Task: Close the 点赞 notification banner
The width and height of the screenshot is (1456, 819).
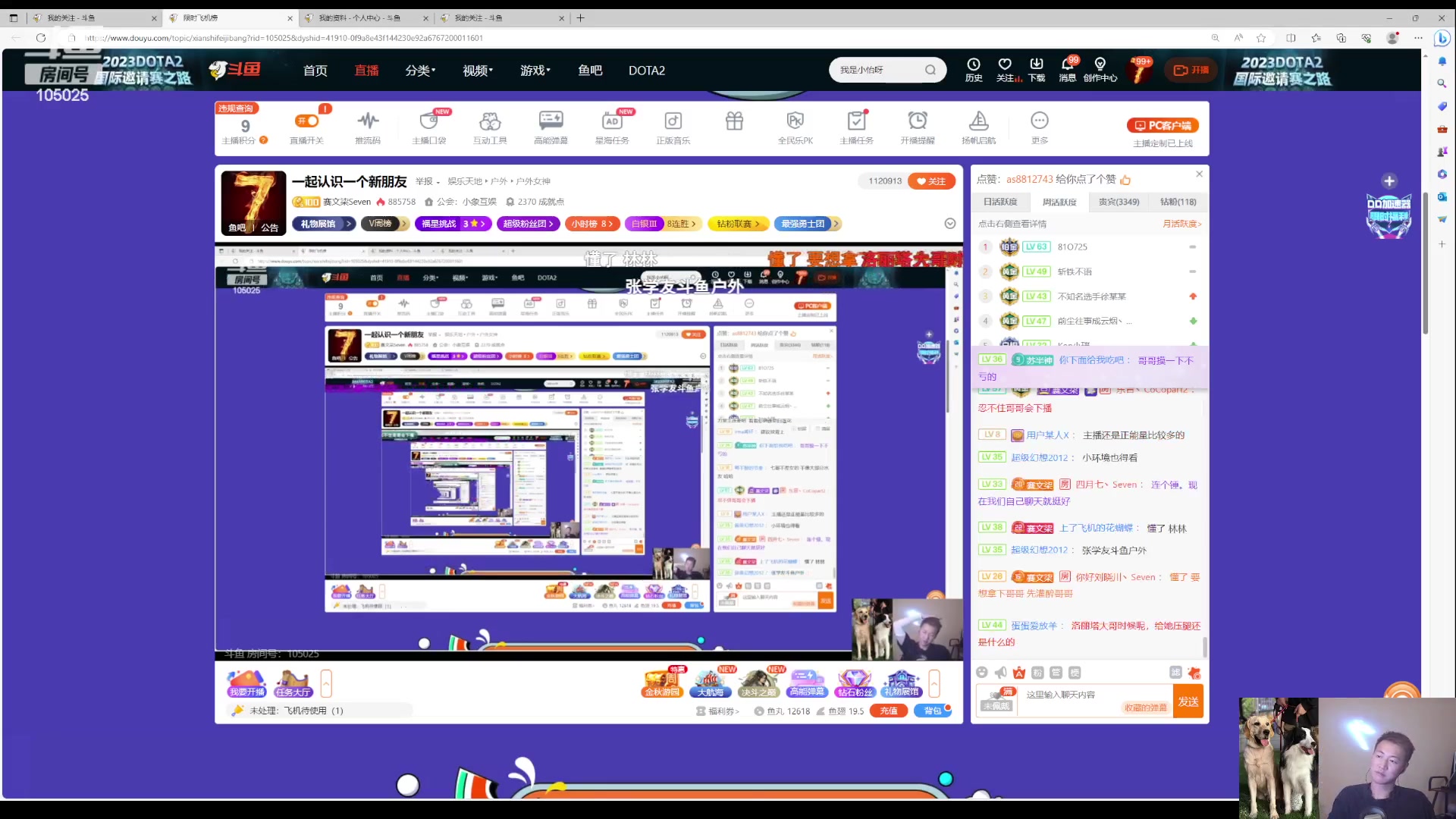Action: click(x=1199, y=174)
